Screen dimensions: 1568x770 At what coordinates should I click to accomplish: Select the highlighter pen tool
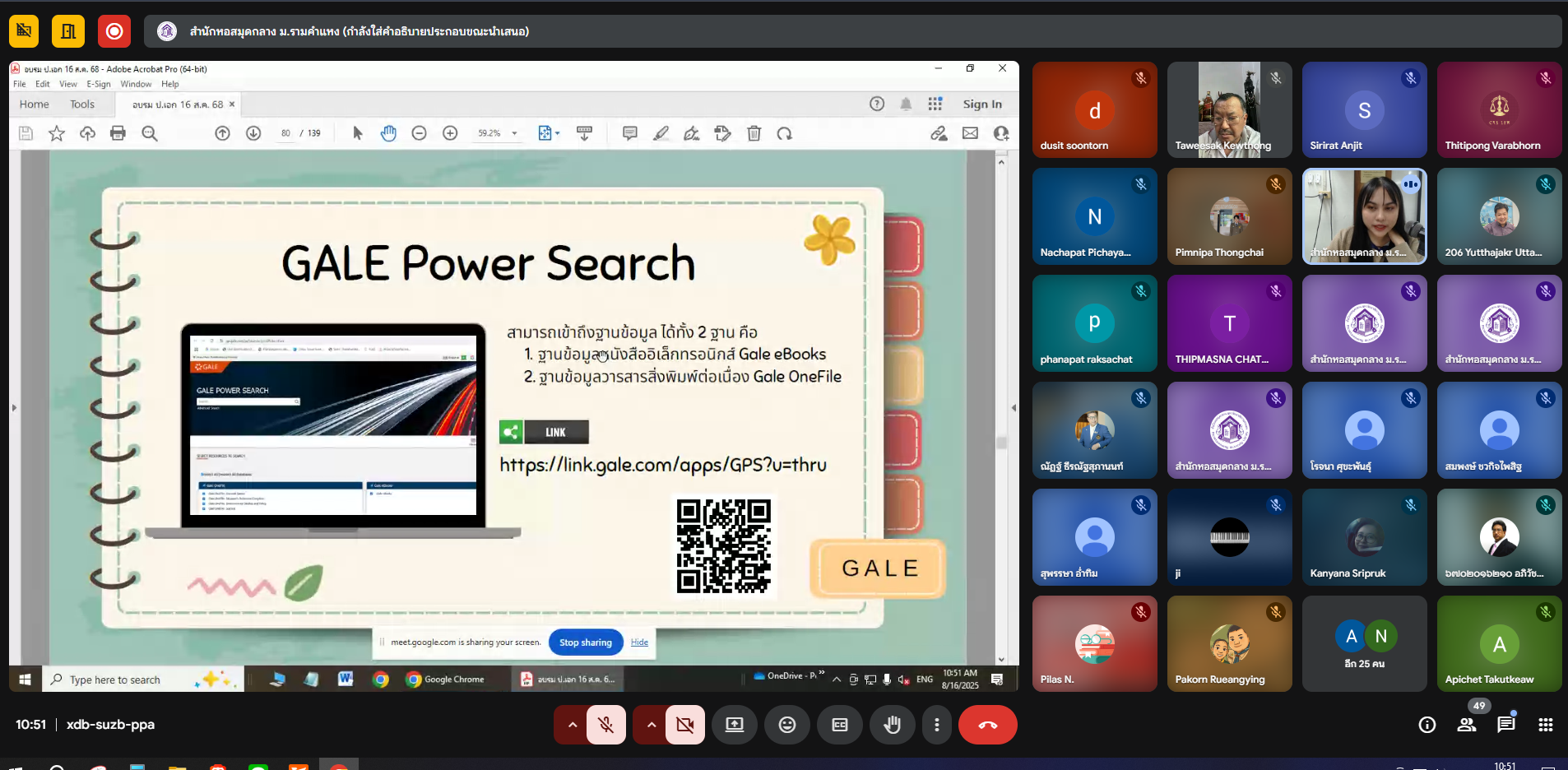coord(661,133)
